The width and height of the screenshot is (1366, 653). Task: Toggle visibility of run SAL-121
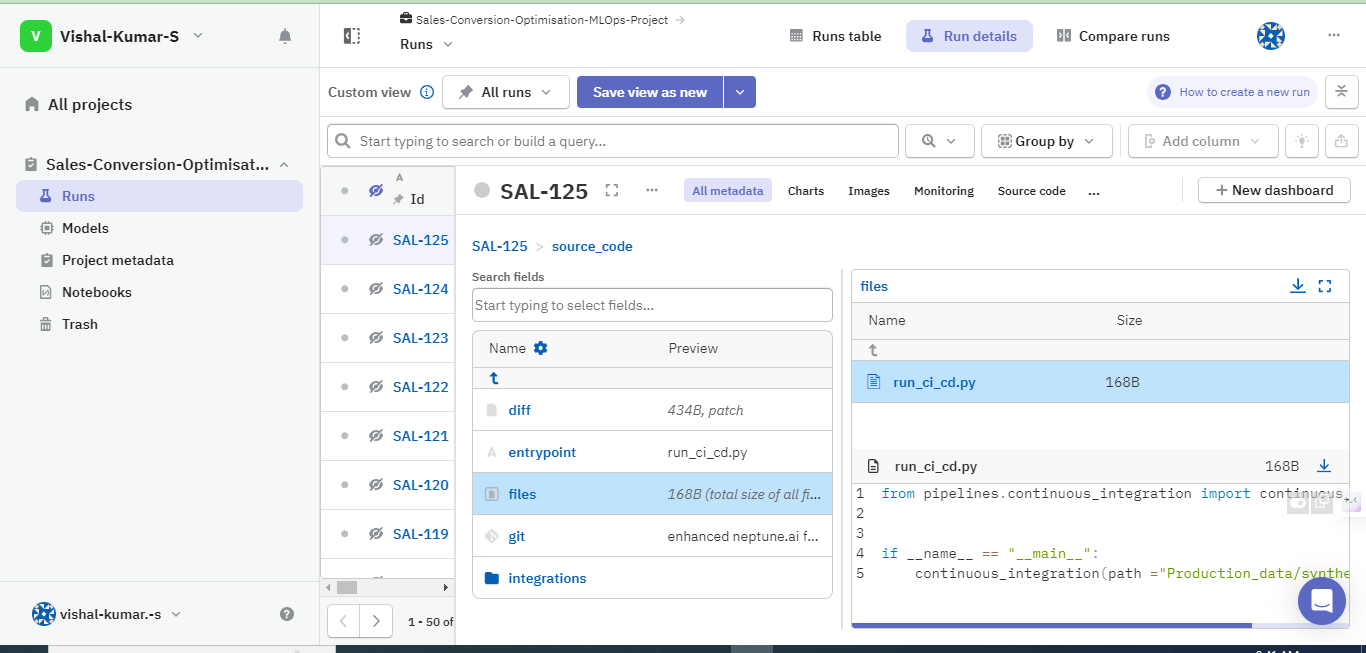376,436
